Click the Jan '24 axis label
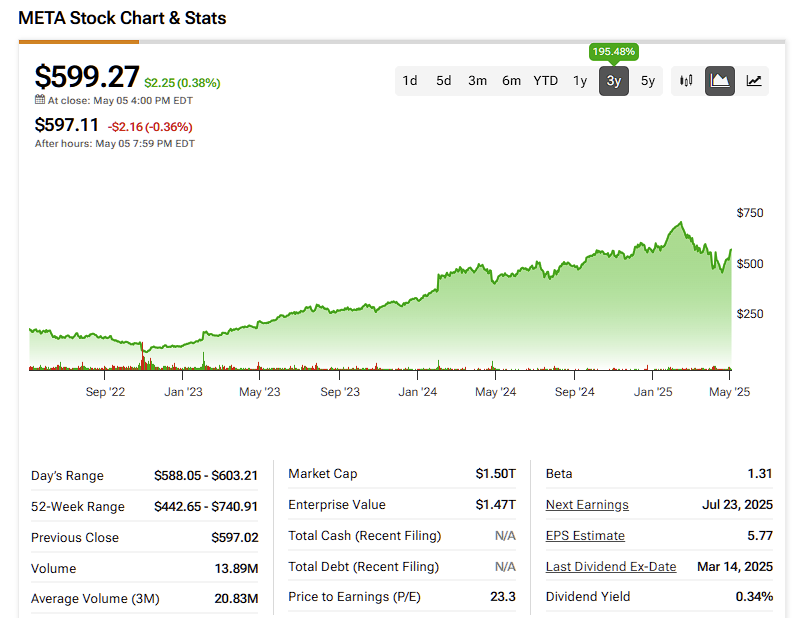Screen dimensions: 797x618 click(417, 392)
